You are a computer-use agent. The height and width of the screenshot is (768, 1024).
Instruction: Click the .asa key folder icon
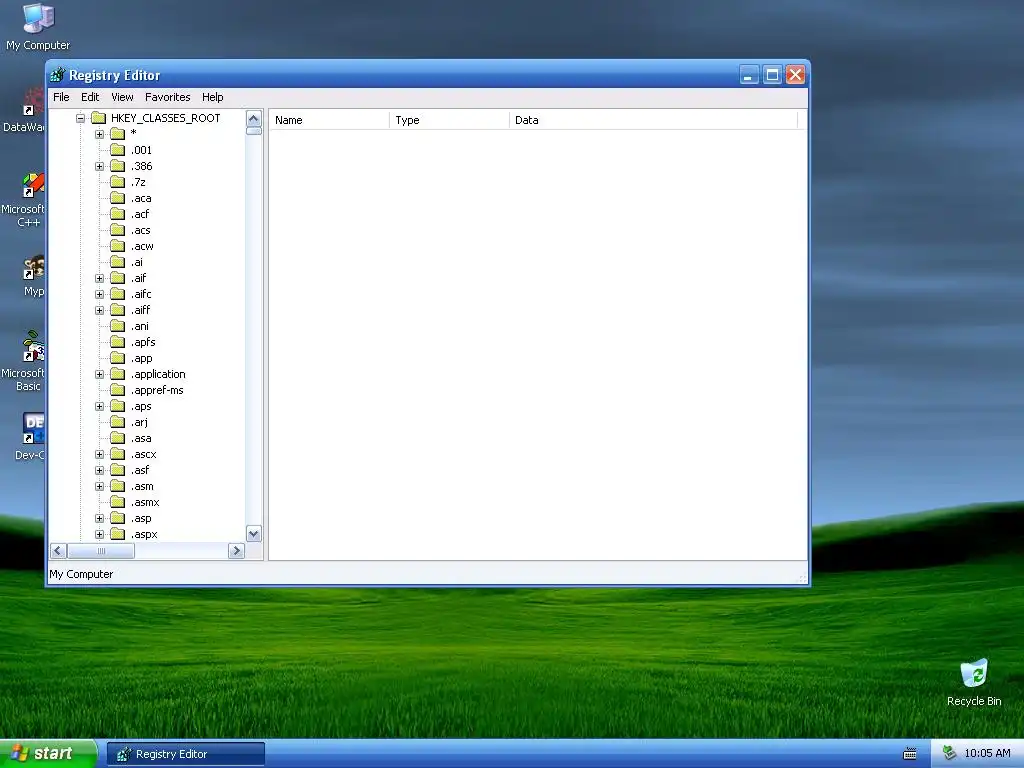pyautogui.click(x=118, y=438)
